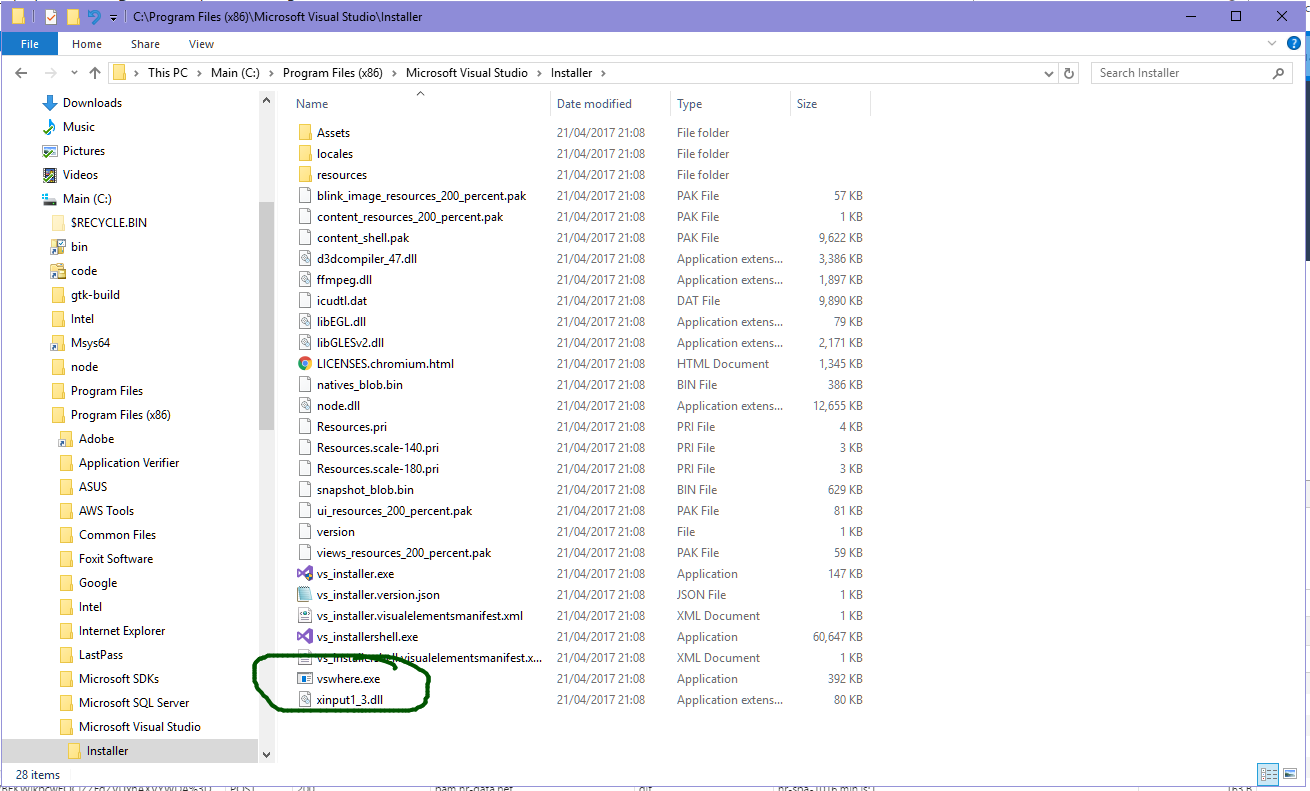
Task: Open recent locations dropdown arrow
Action: 72,73
